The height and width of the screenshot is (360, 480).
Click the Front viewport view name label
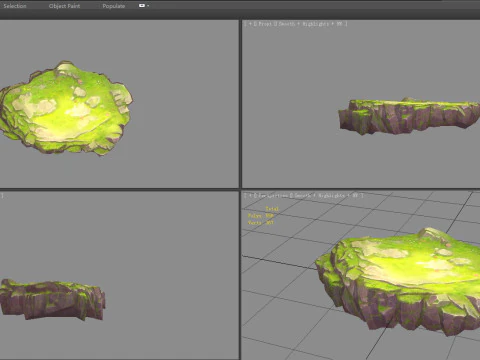point(265,24)
